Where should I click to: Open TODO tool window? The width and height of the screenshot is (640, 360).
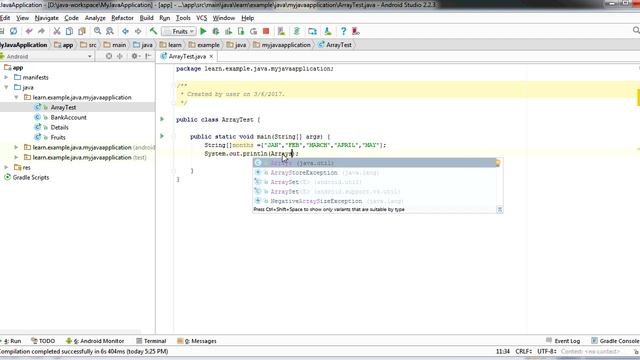tap(43, 341)
